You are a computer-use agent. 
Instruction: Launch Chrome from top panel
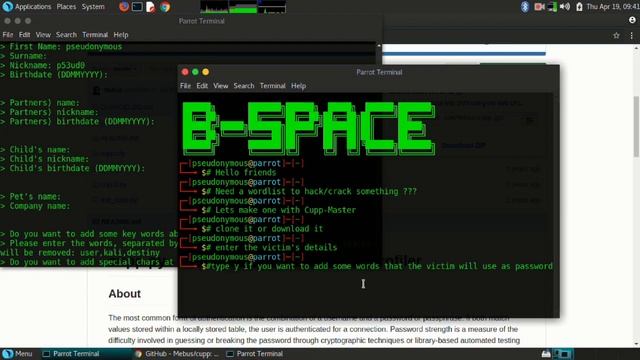[x=165, y=7]
